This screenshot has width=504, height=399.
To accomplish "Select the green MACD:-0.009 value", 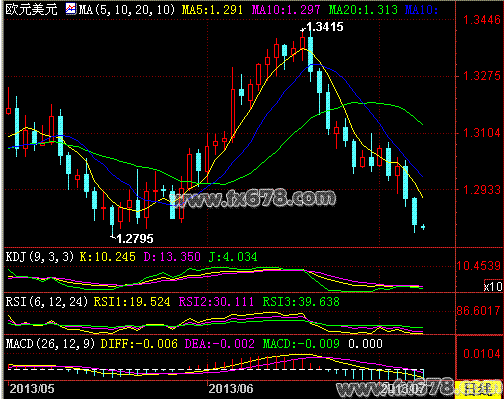I will point(301,344).
